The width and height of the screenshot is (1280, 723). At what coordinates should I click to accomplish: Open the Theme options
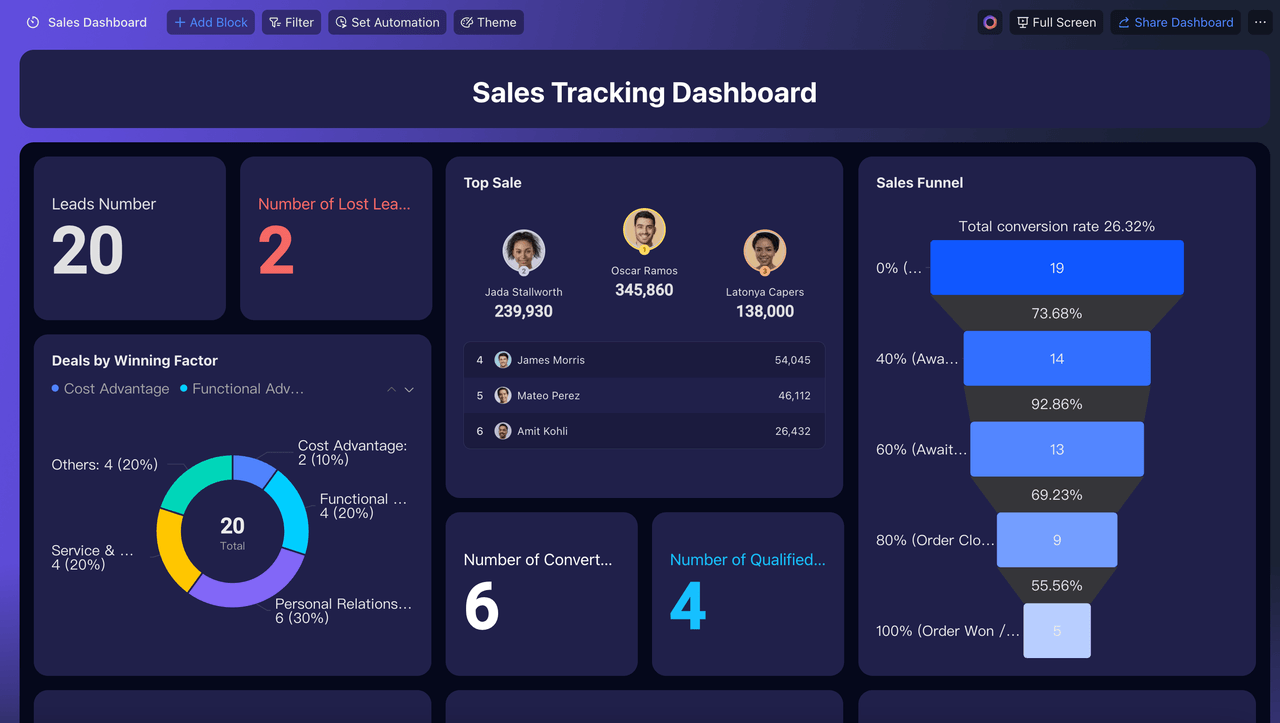[x=488, y=22]
